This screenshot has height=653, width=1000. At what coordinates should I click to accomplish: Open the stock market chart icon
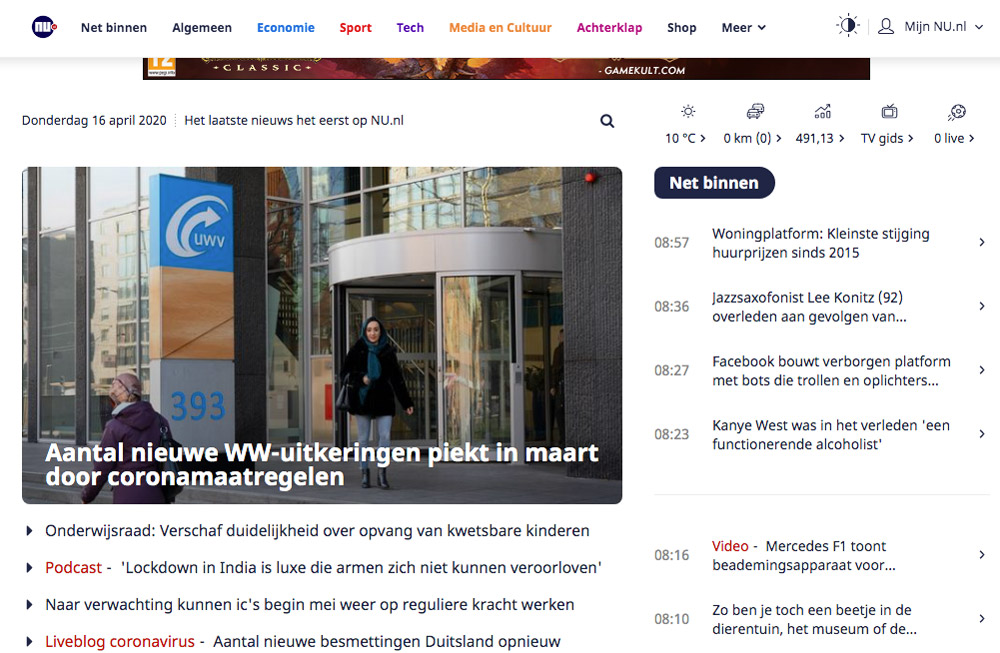click(x=822, y=112)
